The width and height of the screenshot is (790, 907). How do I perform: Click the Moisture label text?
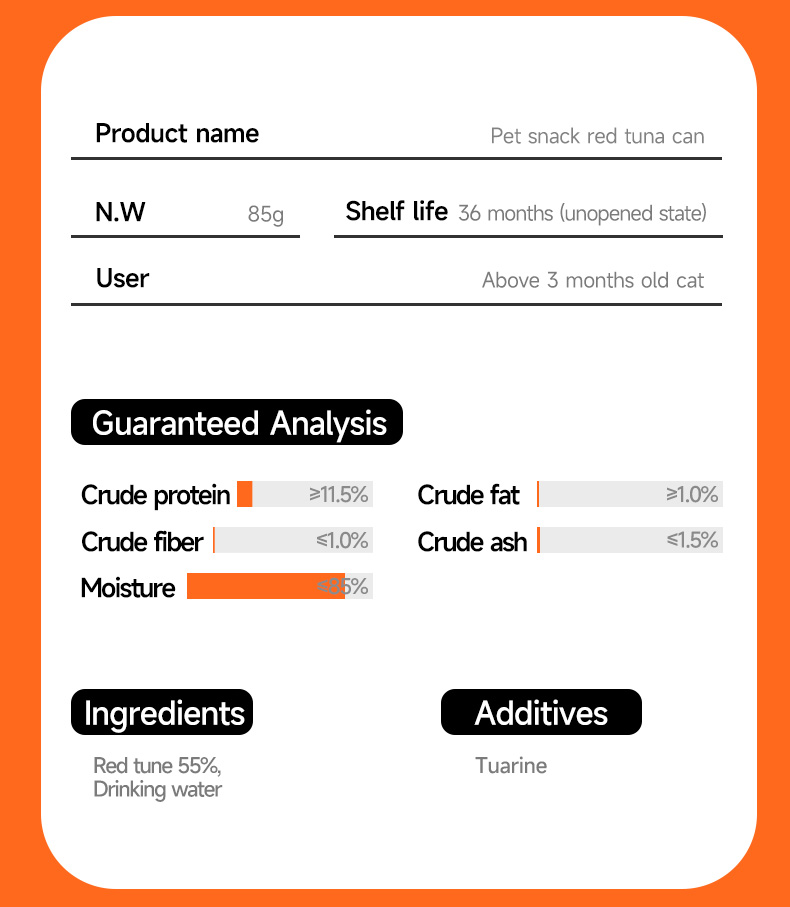(128, 588)
